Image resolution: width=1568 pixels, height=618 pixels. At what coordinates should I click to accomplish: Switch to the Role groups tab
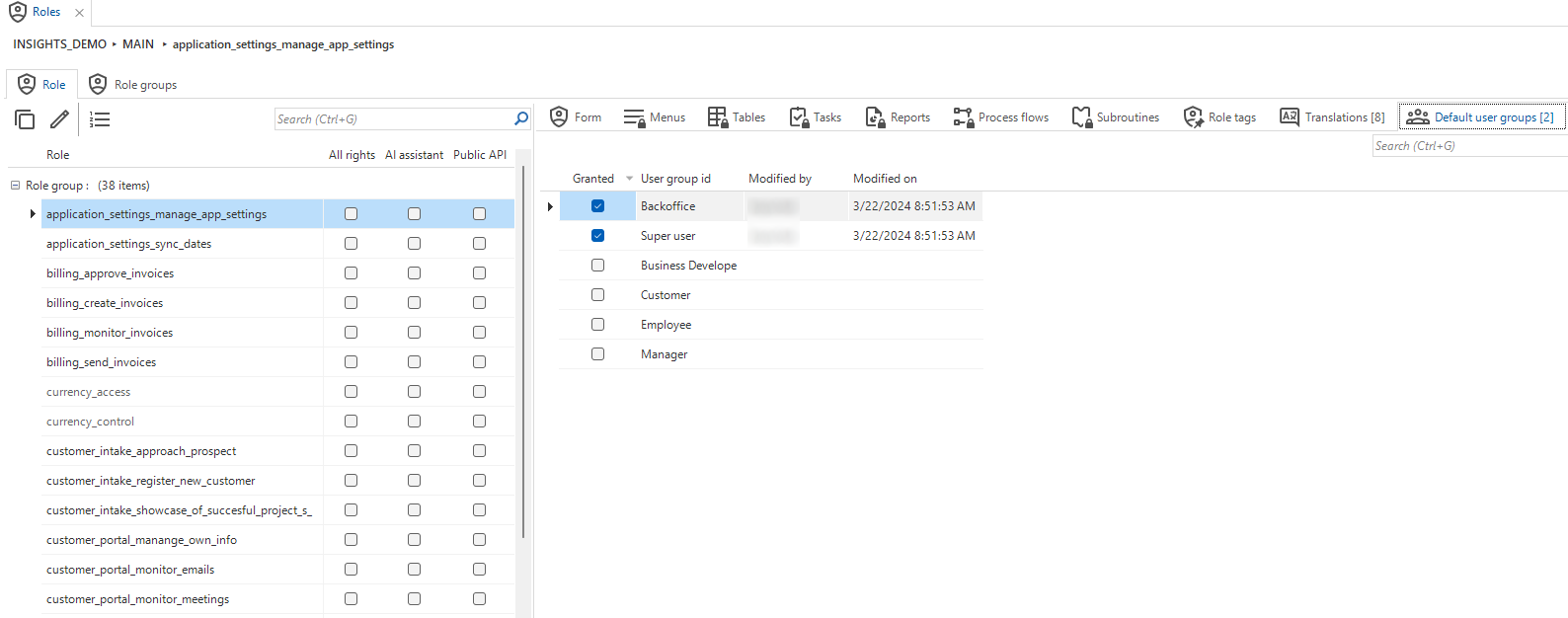coord(133,85)
